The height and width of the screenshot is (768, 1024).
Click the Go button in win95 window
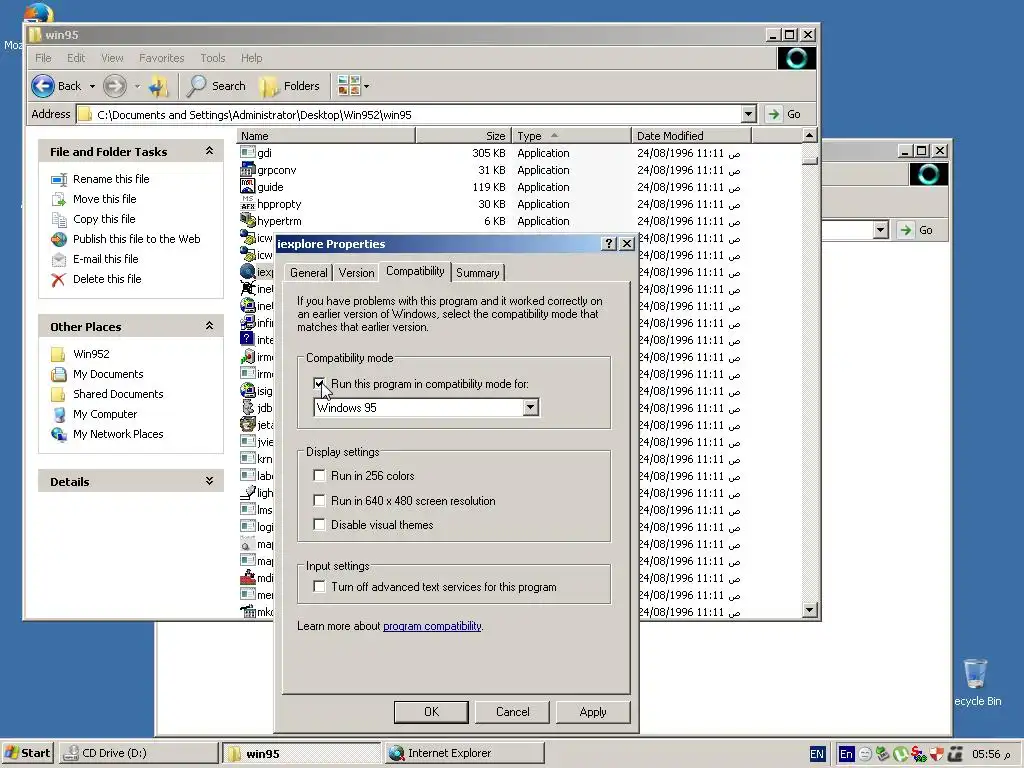784,114
